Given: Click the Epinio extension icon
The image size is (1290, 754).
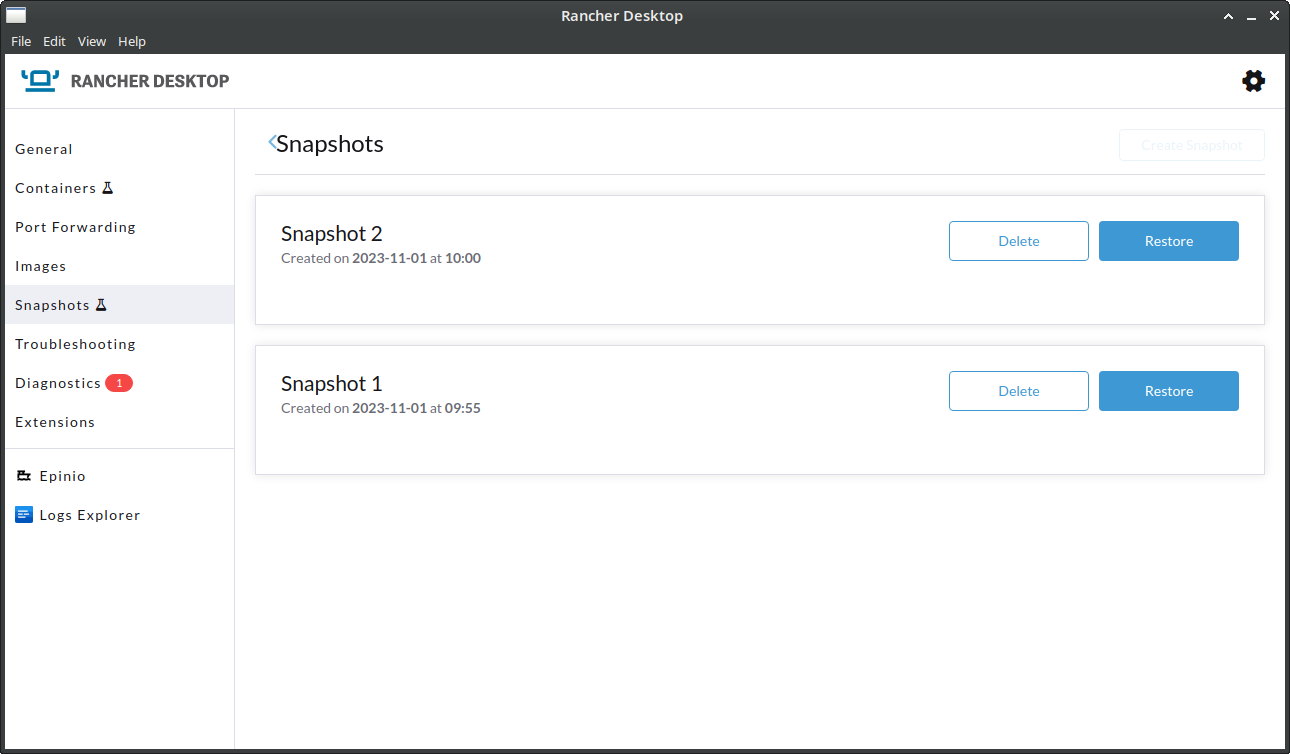Looking at the screenshot, I should (x=24, y=476).
